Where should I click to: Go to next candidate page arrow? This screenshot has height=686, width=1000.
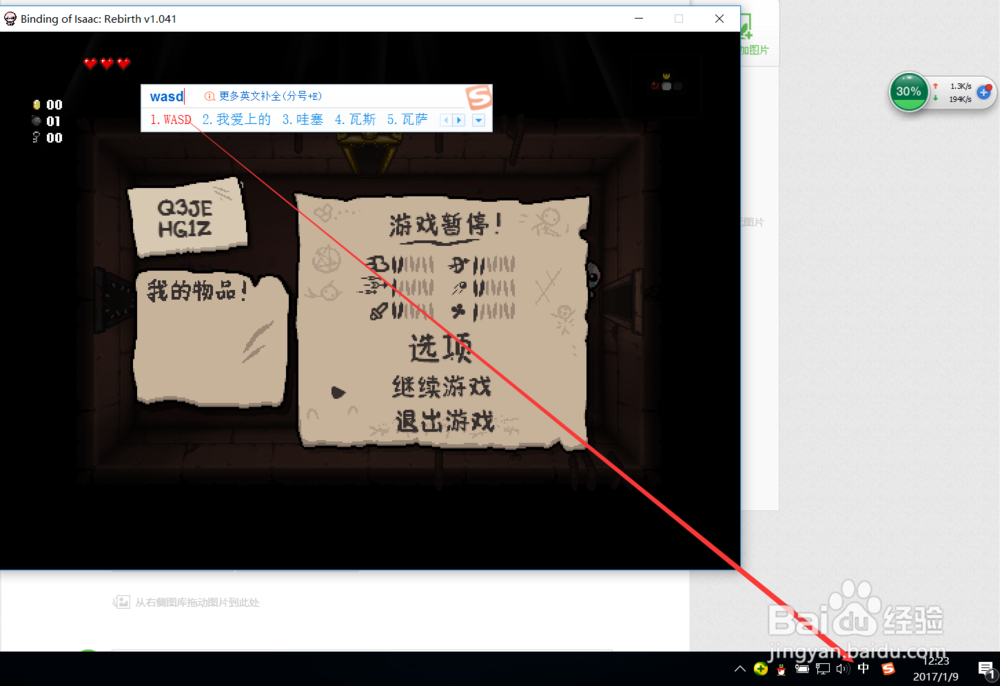(459, 120)
